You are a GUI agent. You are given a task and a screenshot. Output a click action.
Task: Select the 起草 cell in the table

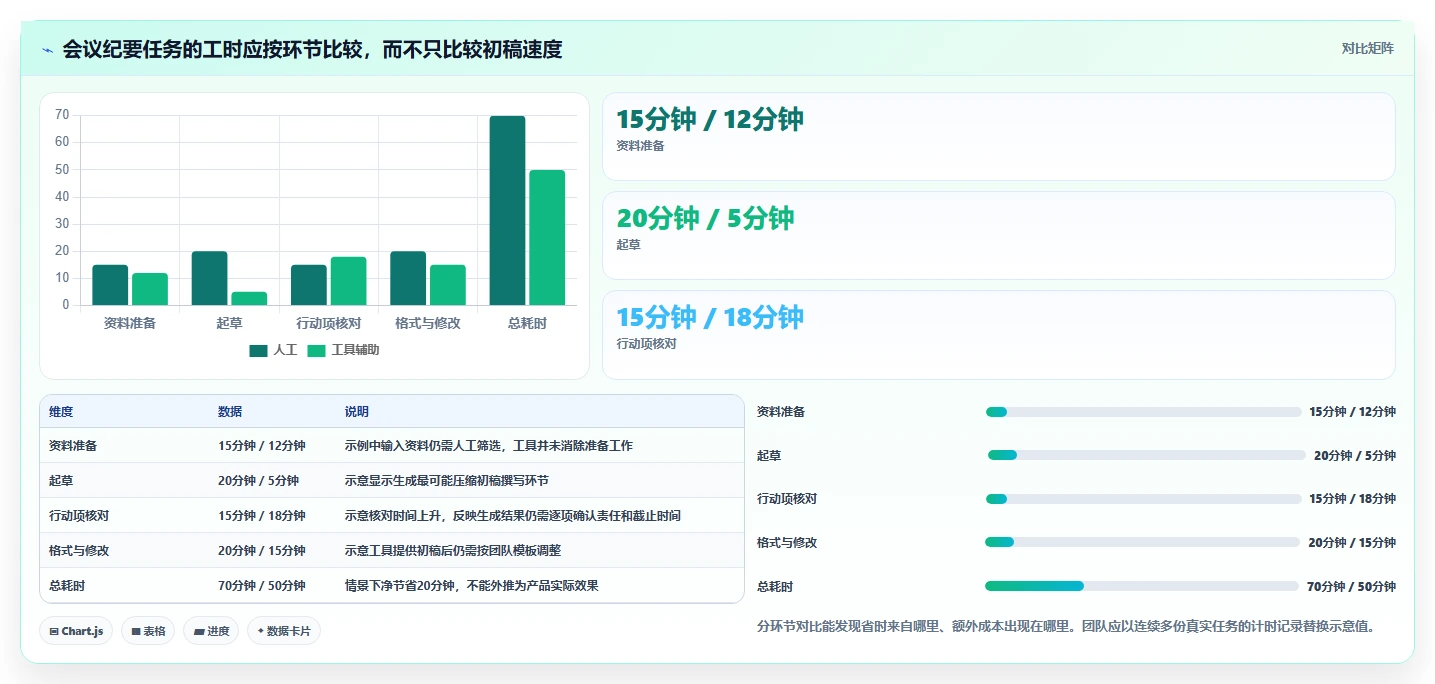tap(61, 481)
